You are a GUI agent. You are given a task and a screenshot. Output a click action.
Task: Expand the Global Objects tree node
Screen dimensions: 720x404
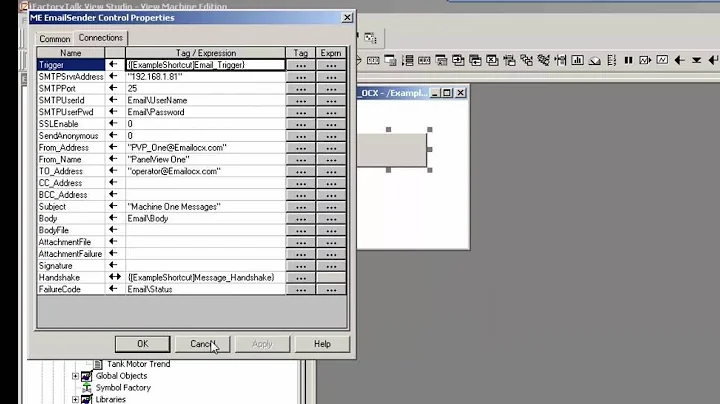(75, 376)
